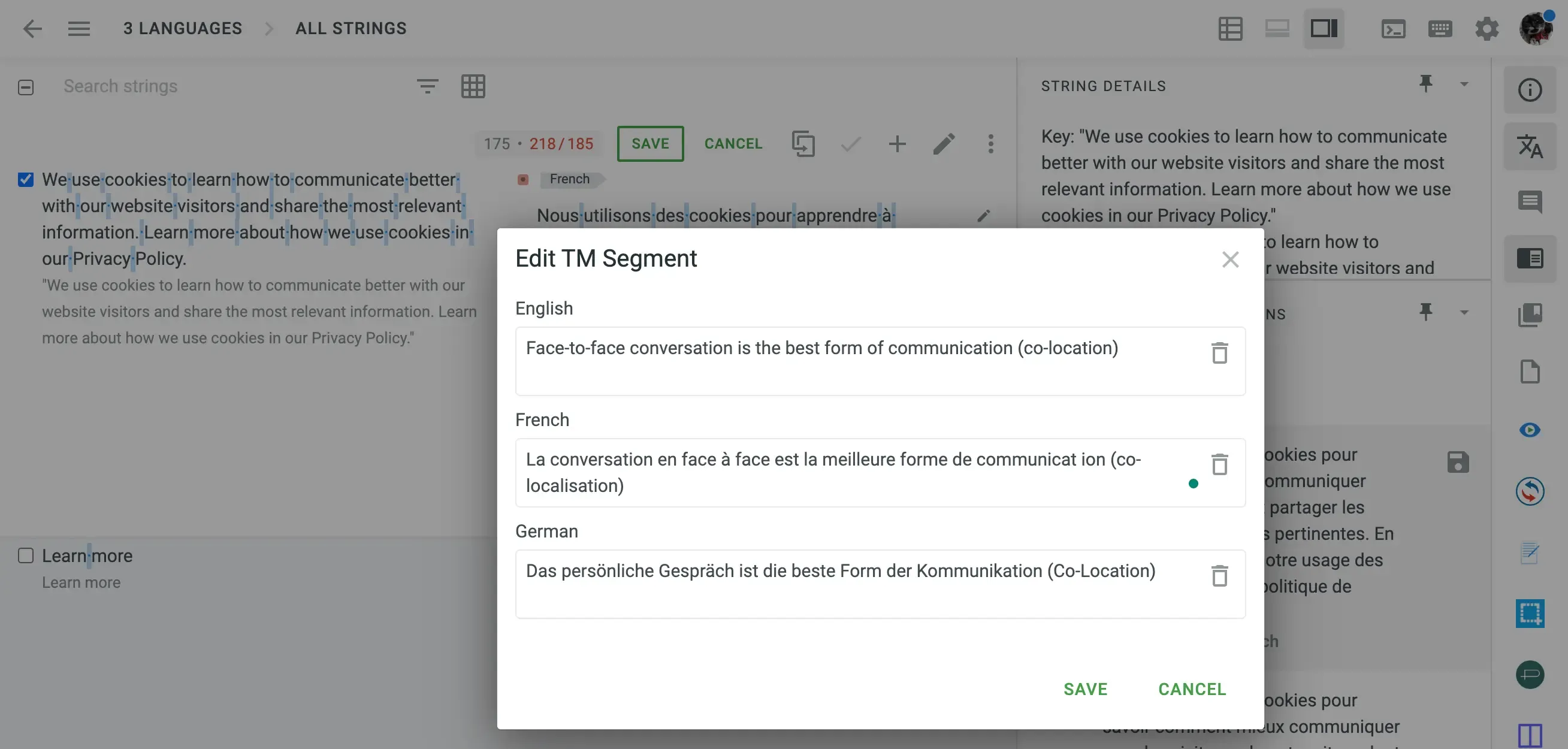Save the TM Segment changes
Viewport: 1568px width, 749px height.
[1085, 689]
